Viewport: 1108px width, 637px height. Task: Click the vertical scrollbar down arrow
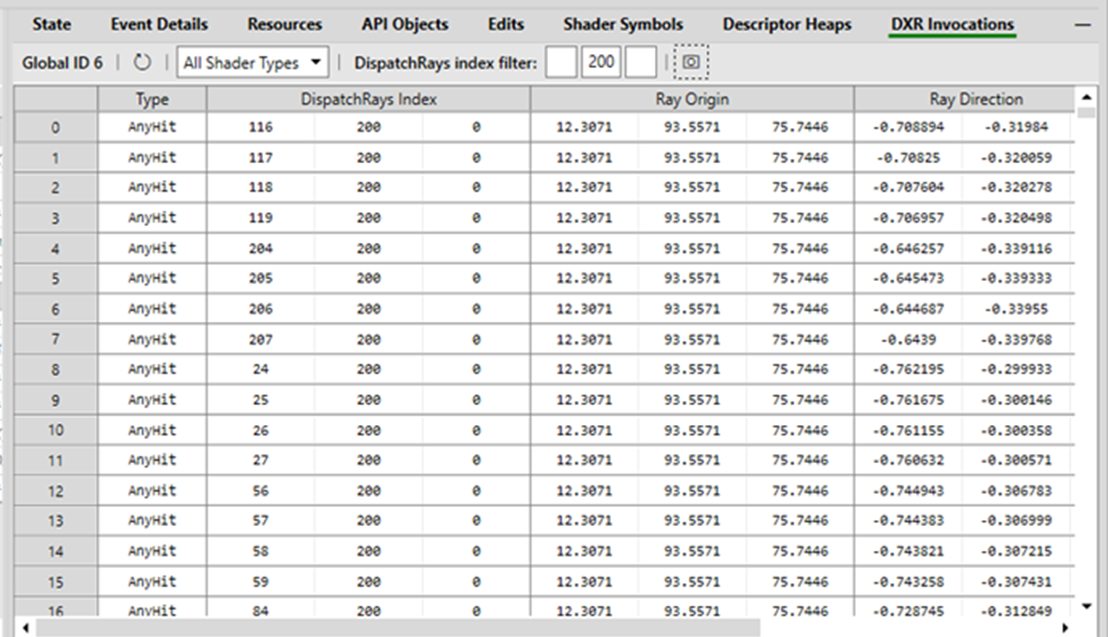coord(1086,606)
